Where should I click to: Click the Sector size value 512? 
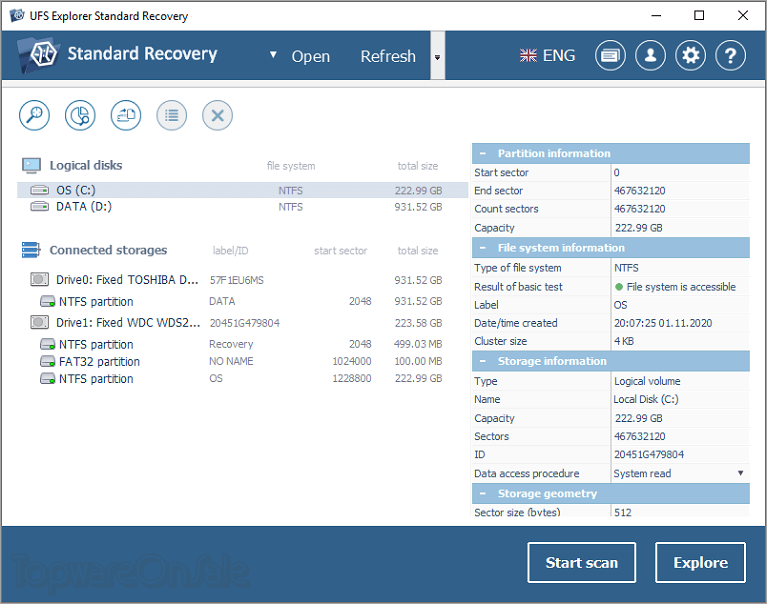pos(623,512)
